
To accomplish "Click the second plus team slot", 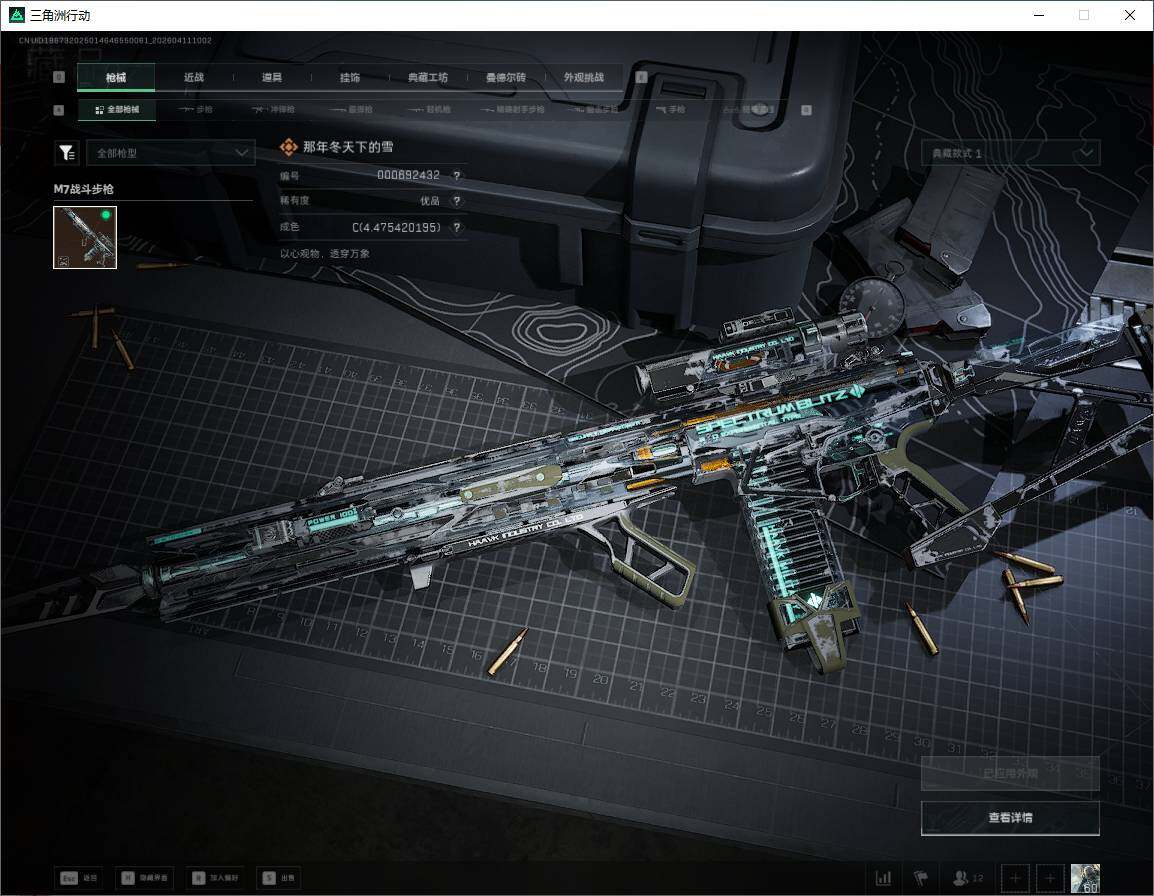I will (x=1050, y=878).
